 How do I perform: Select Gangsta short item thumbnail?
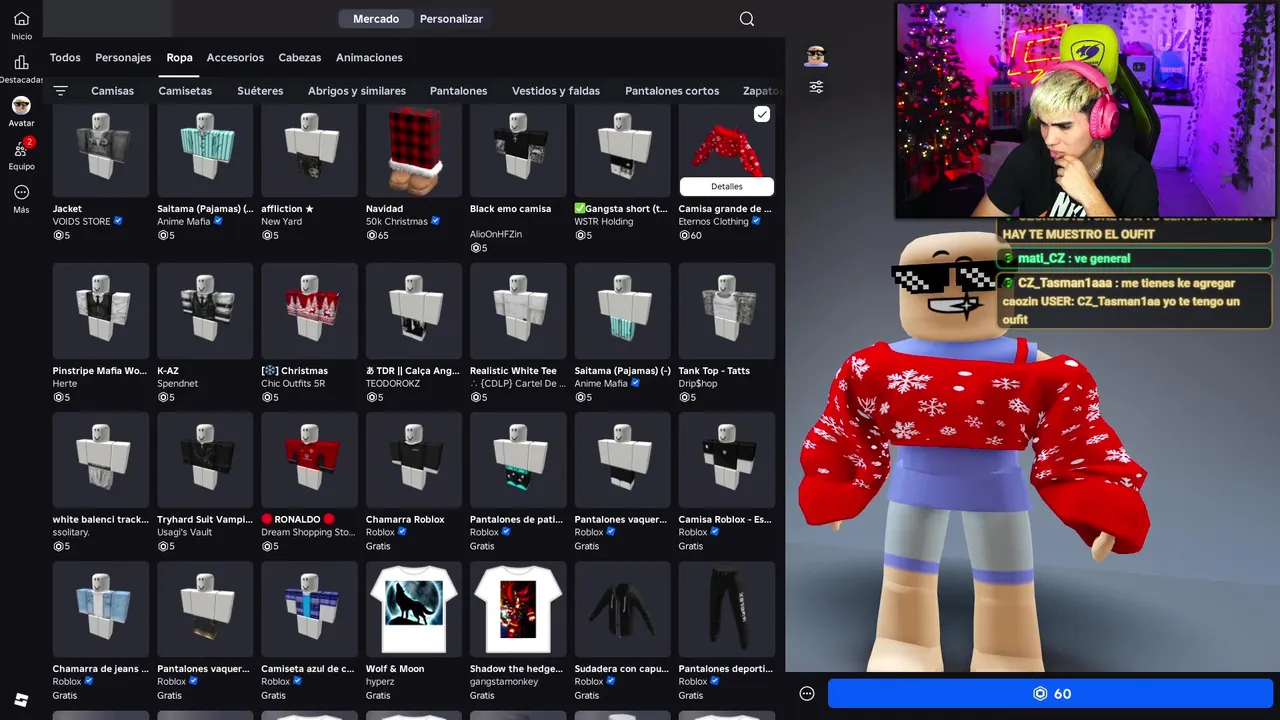point(622,150)
